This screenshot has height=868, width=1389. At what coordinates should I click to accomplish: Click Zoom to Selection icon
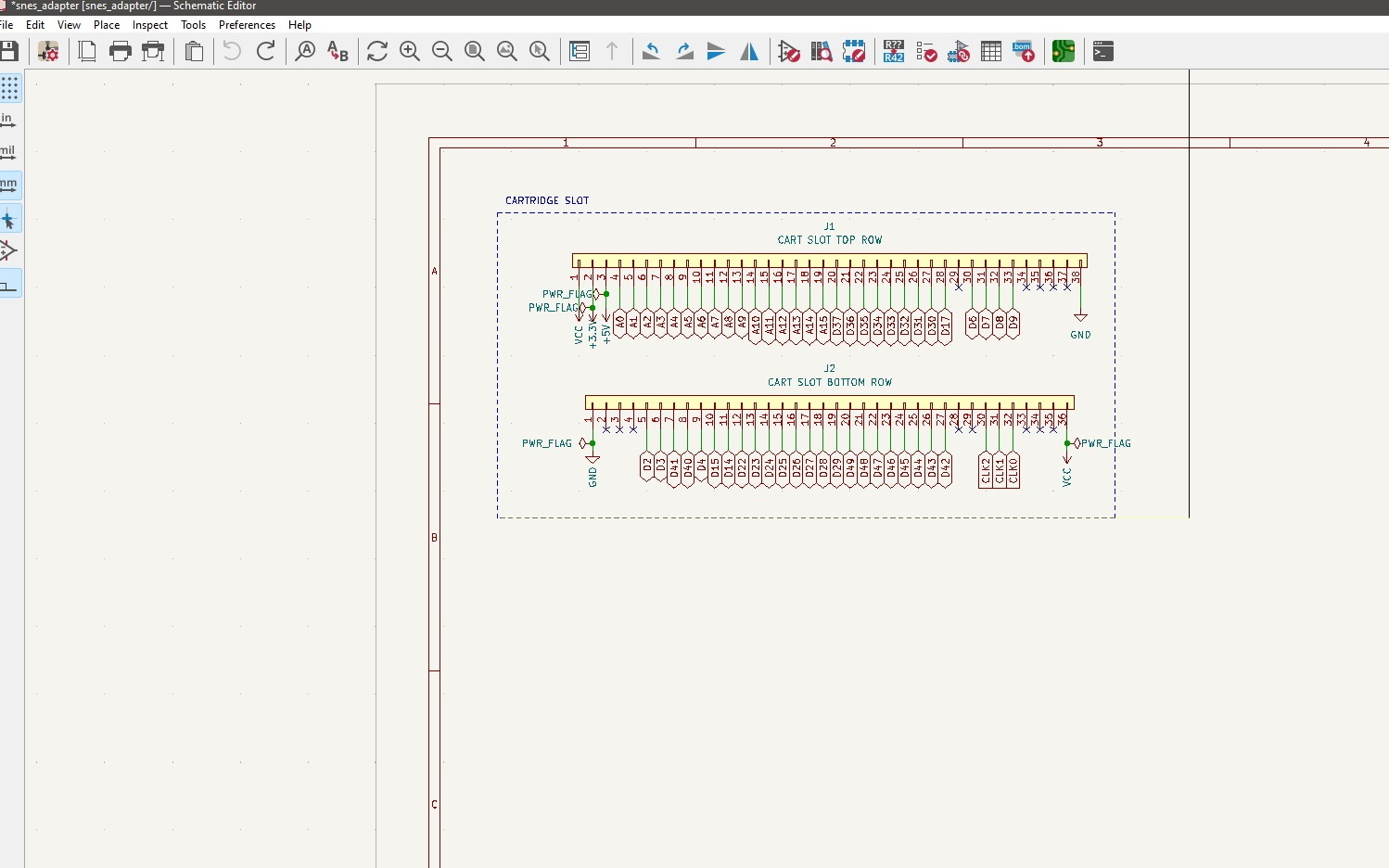540,52
